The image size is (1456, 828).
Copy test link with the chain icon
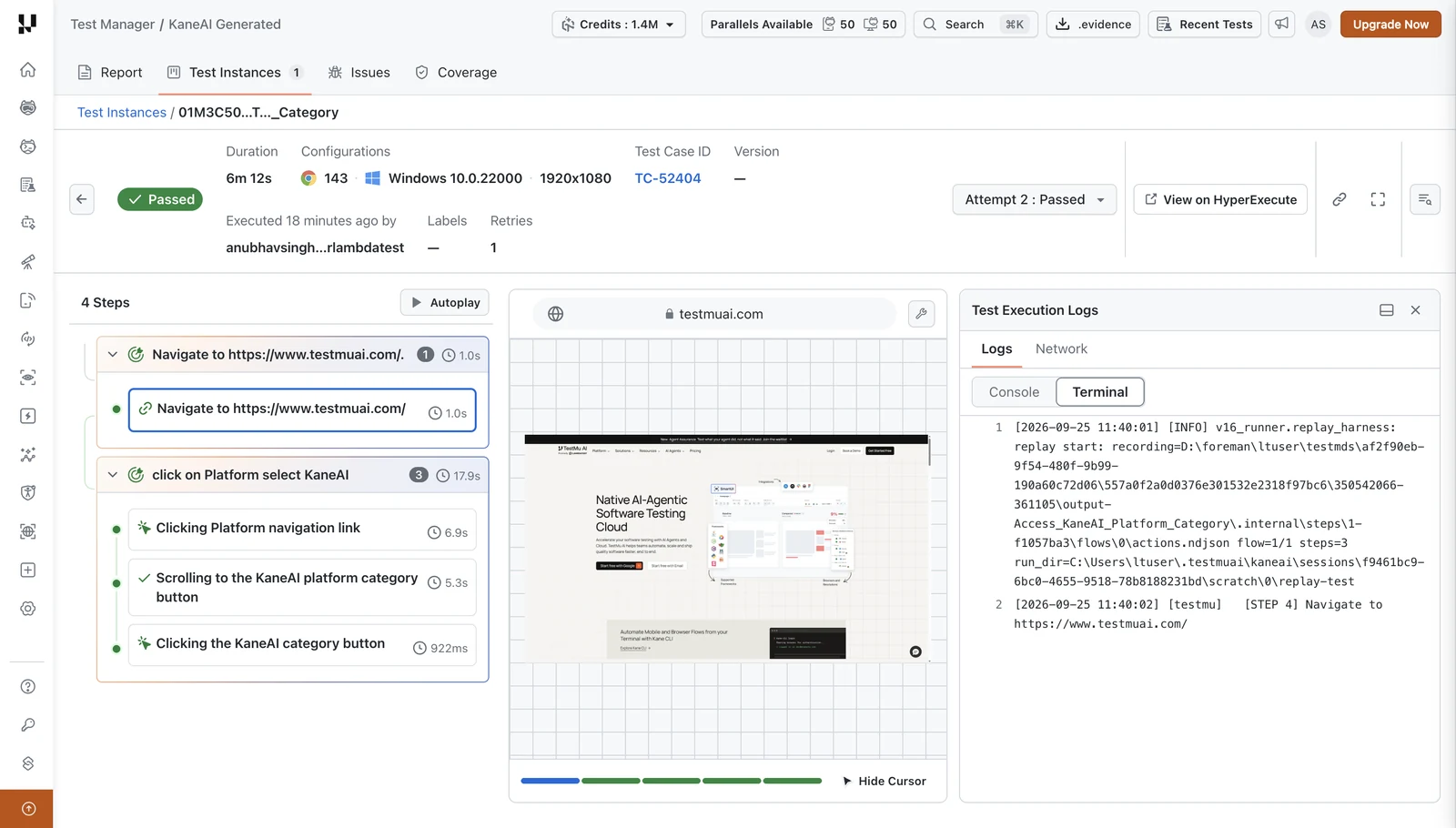pos(1340,199)
